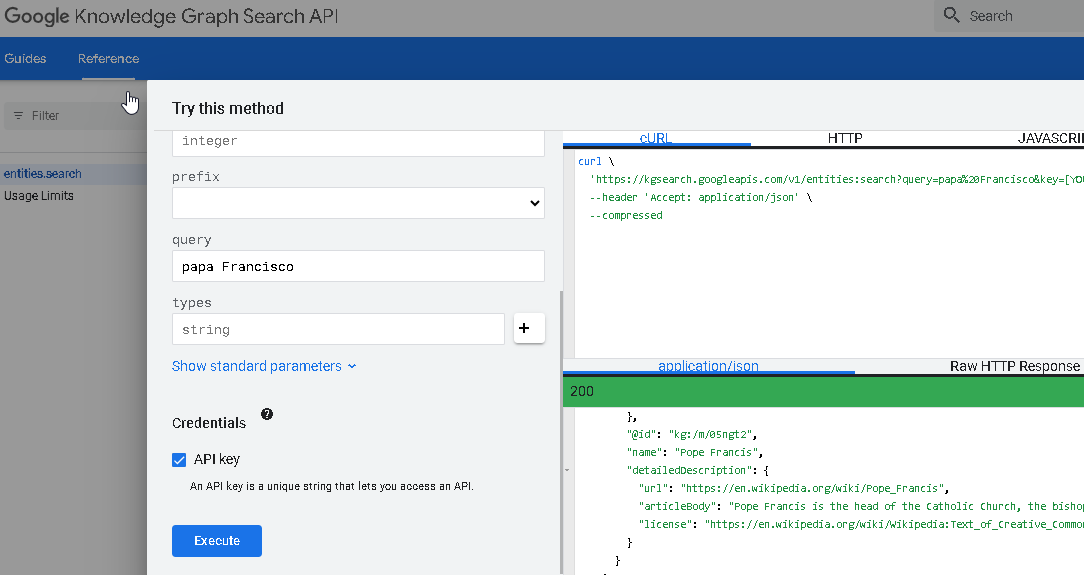Click the search magnifier icon
The image size is (1084, 575).
tap(951, 15)
